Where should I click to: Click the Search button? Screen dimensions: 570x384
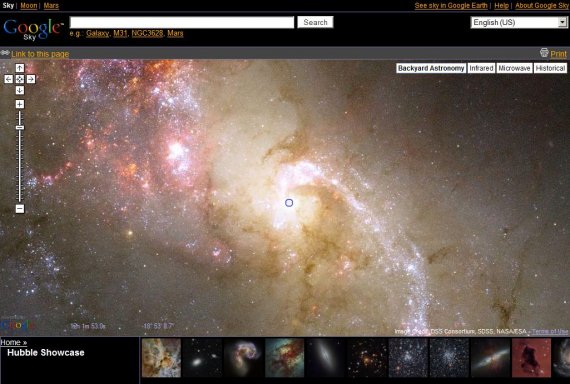coord(315,22)
